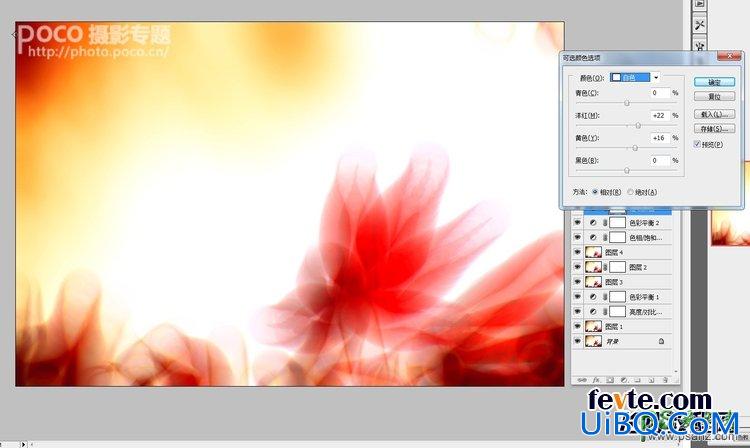The width and height of the screenshot is (750, 448).
Task: Toggle the 预览(P) checkbox
Action: click(697, 144)
